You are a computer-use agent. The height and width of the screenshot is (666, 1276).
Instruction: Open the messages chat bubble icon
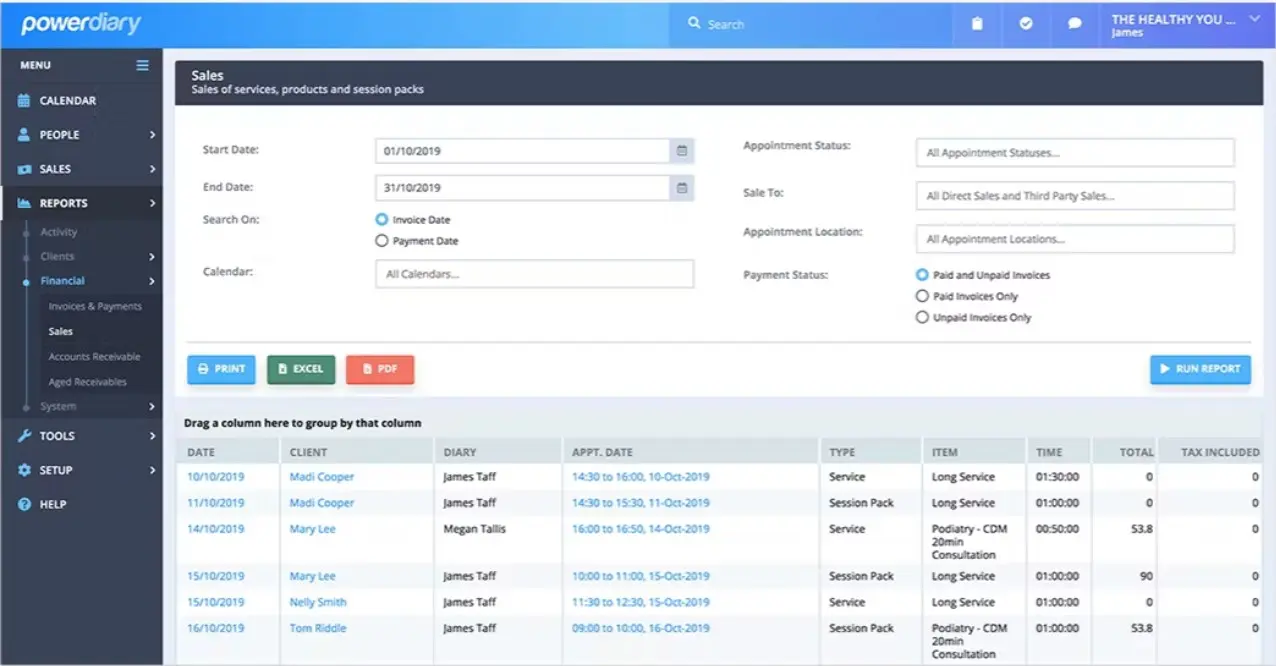click(1075, 23)
